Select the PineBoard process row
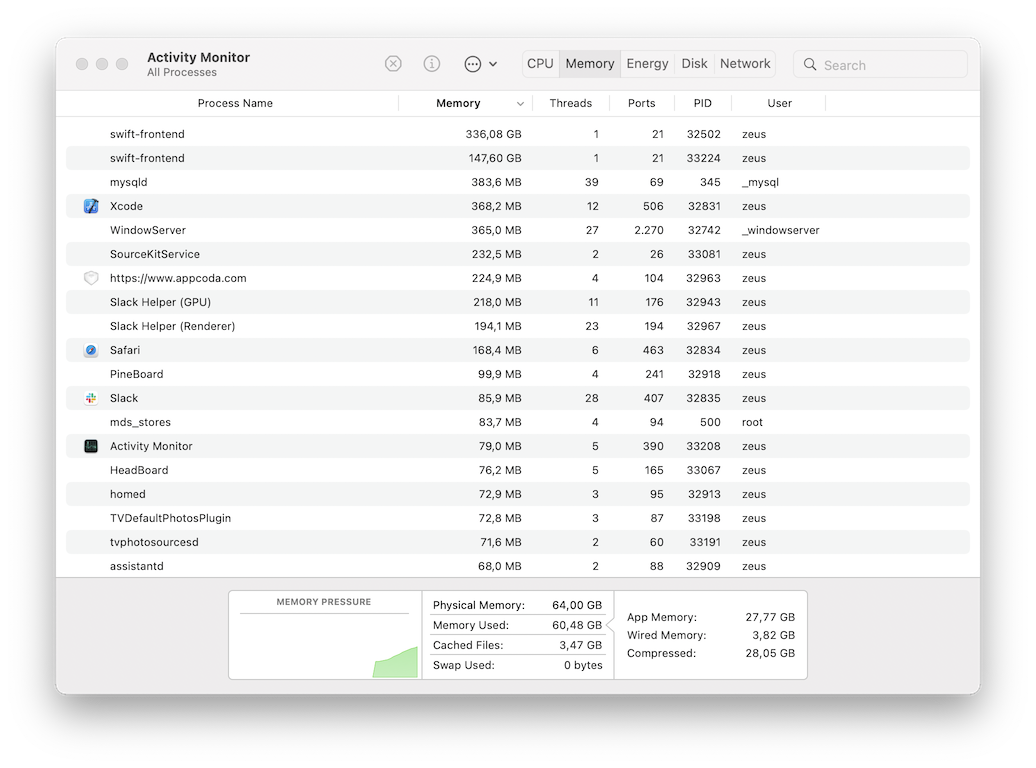The image size is (1036, 768). [518, 374]
